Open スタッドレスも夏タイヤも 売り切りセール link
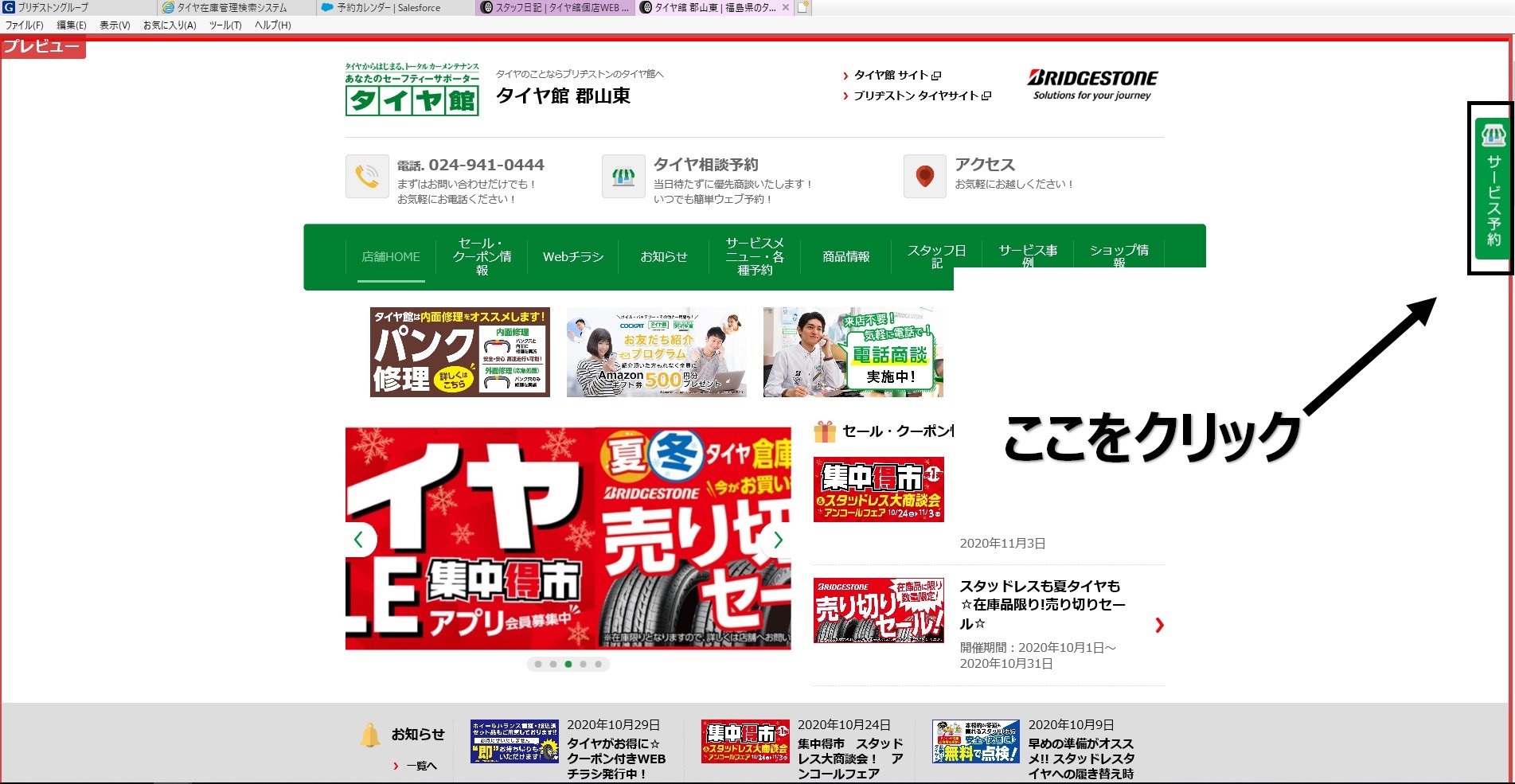This screenshot has height=784, width=1515. click(x=1042, y=605)
